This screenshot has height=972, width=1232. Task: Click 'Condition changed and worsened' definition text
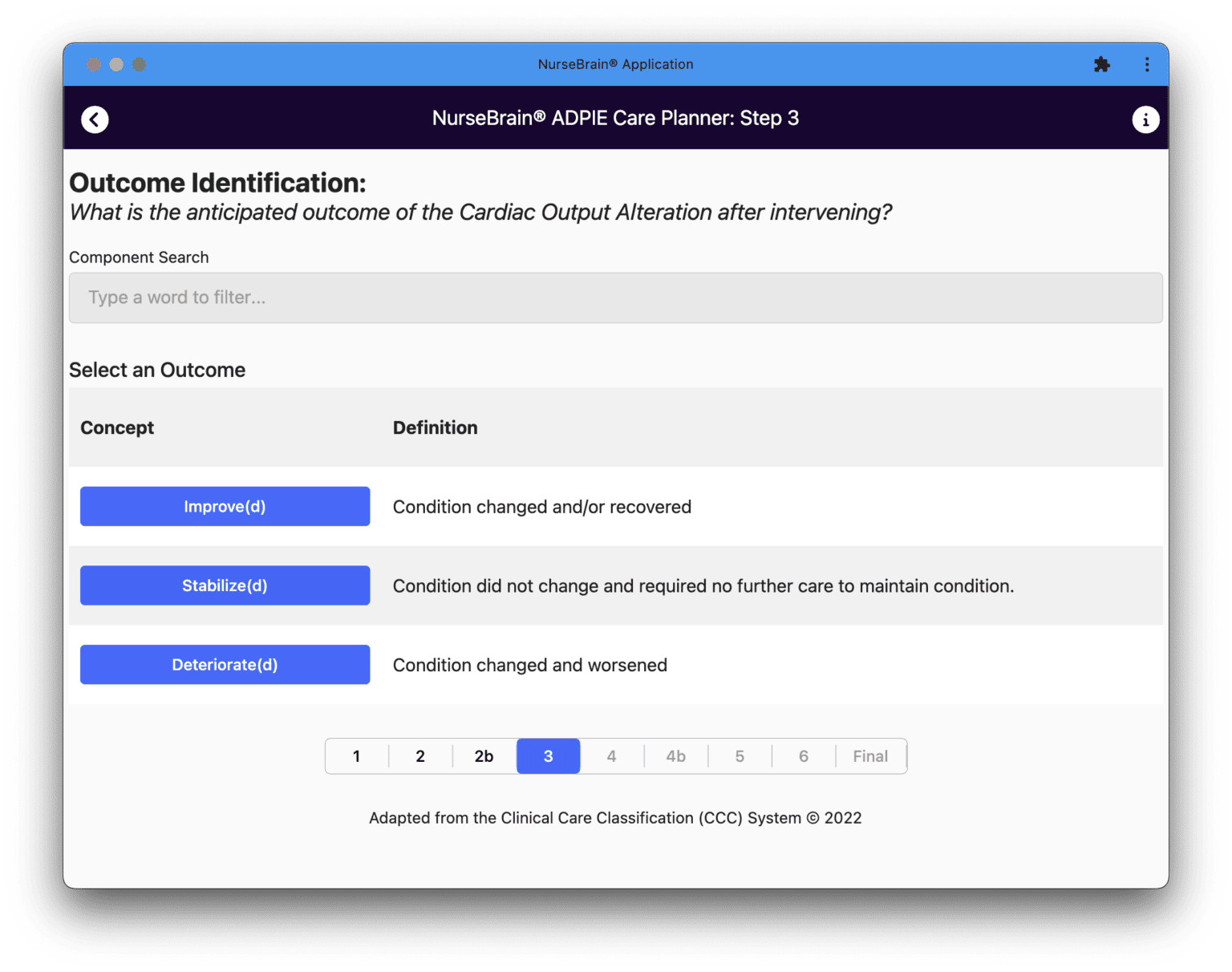[530, 666]
